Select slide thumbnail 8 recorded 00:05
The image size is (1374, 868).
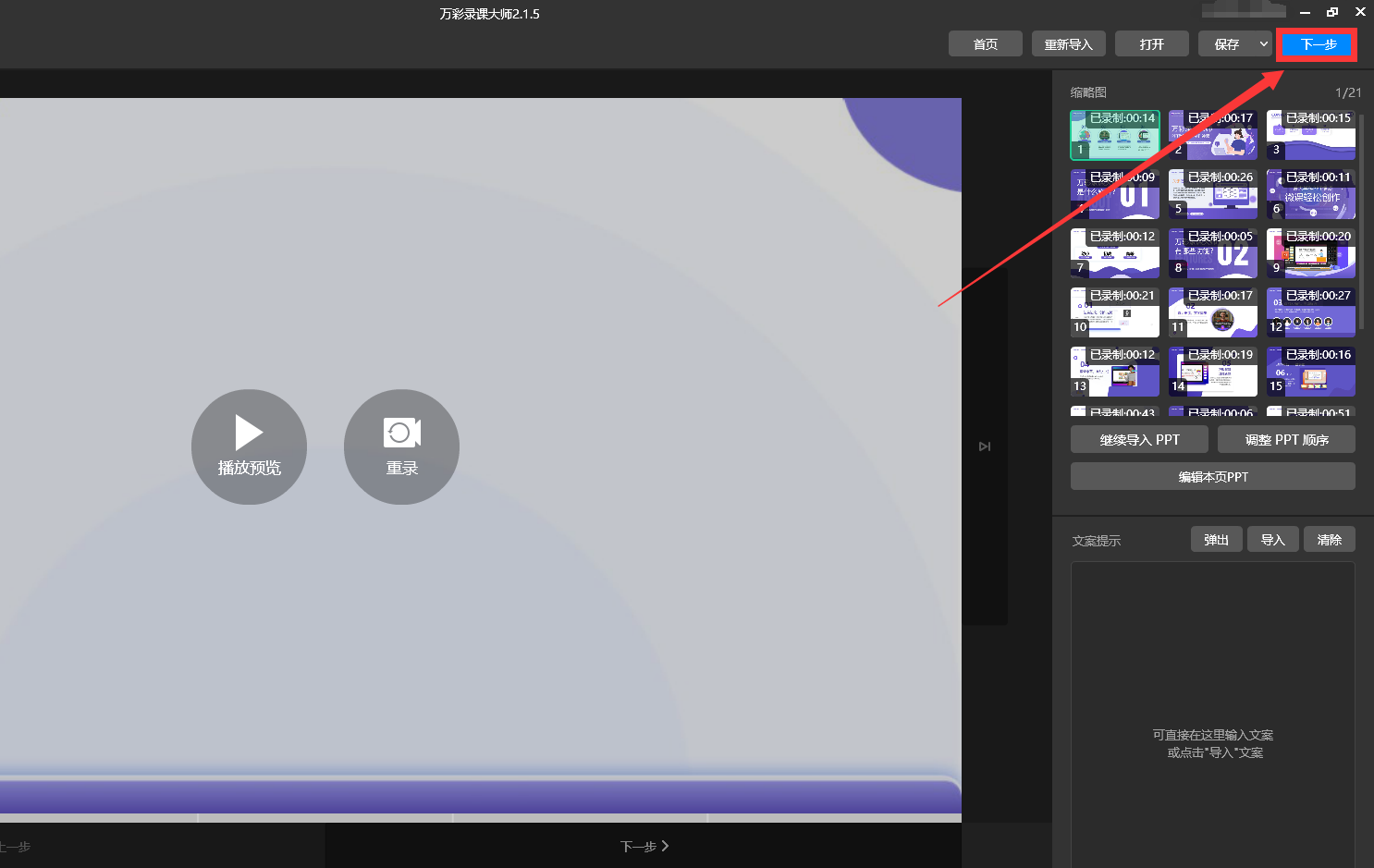[1213, 253]
